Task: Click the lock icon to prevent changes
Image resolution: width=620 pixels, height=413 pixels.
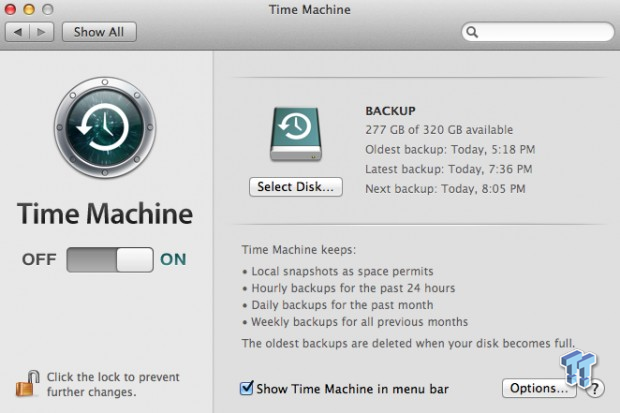Action: [x=27, y=383]
